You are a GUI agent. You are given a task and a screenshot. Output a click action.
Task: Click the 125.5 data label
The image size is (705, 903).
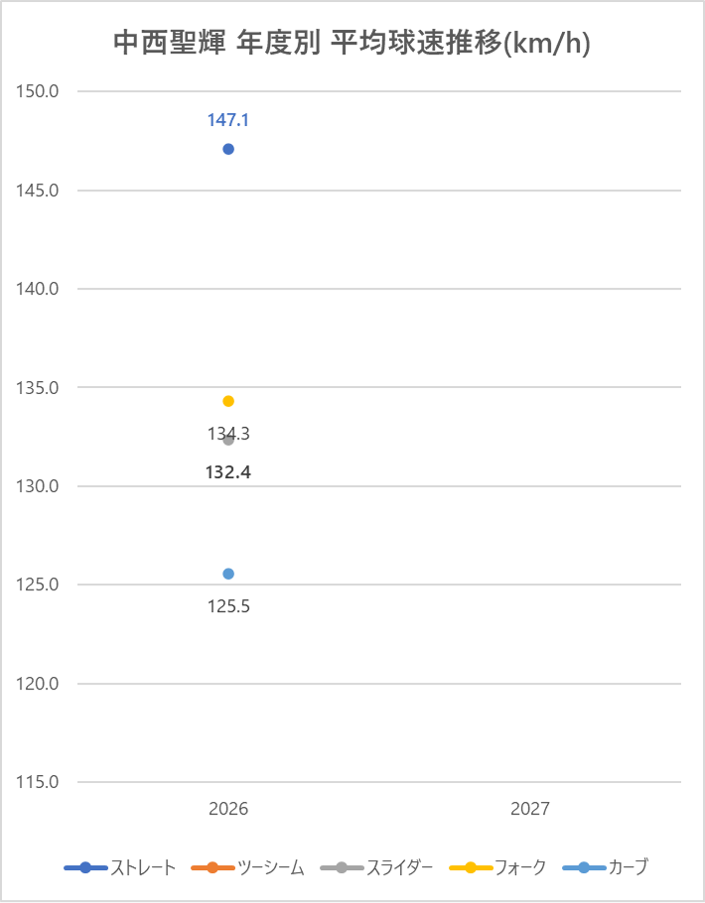(x=228, y=606)
